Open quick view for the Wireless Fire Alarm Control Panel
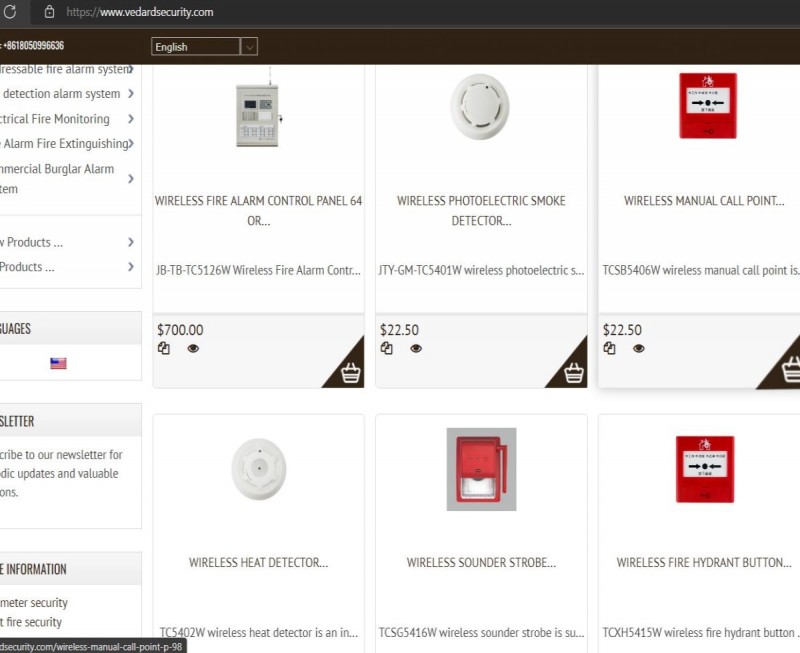Viewport: 800px width, 653px height. [193, 348]
